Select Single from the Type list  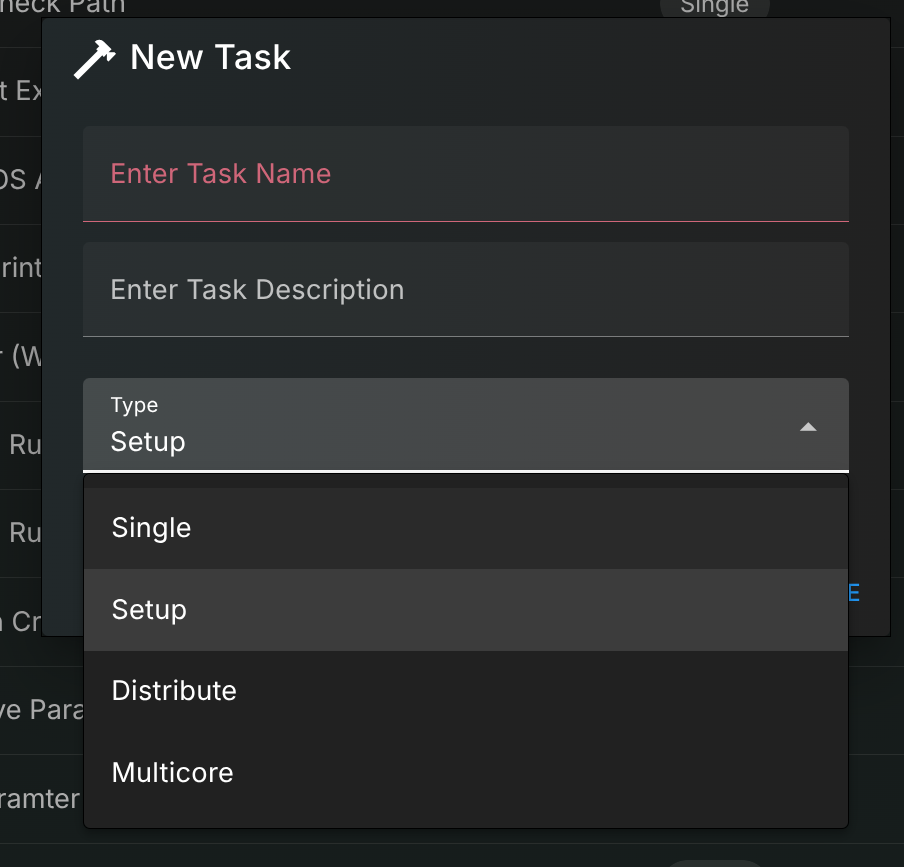click(465, 528)
